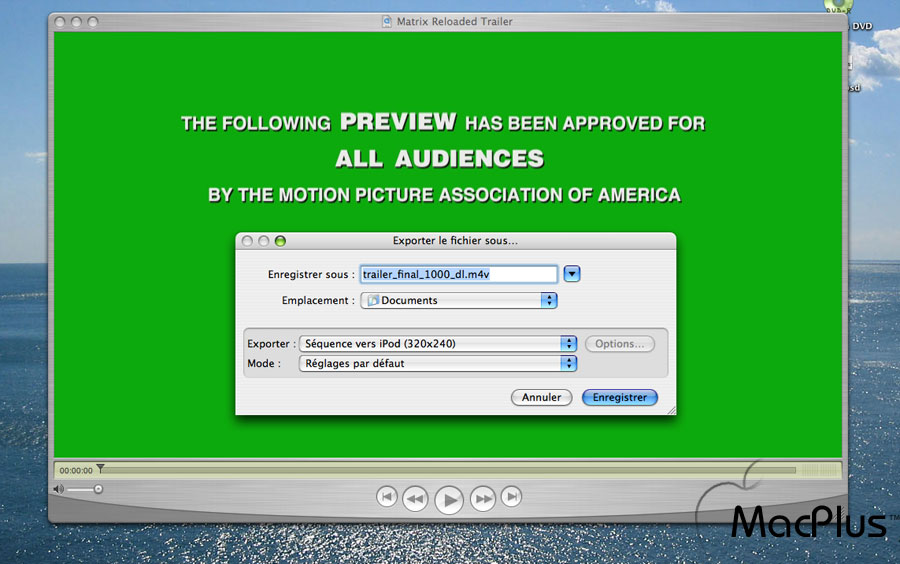
Task: Click the rewind playback button
Action: (x=414, y=499)
